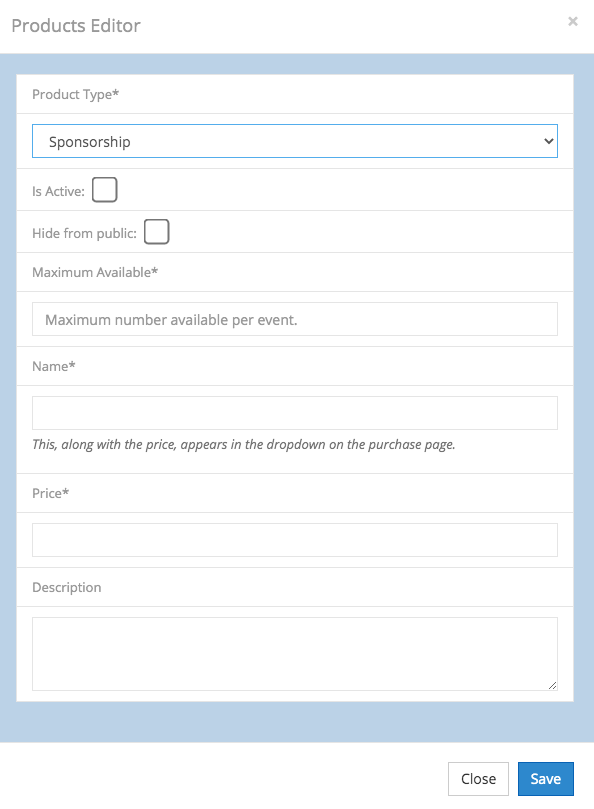Click the 'Is Active:' label text
The image size is (594, 809).
tap(58, 191)
